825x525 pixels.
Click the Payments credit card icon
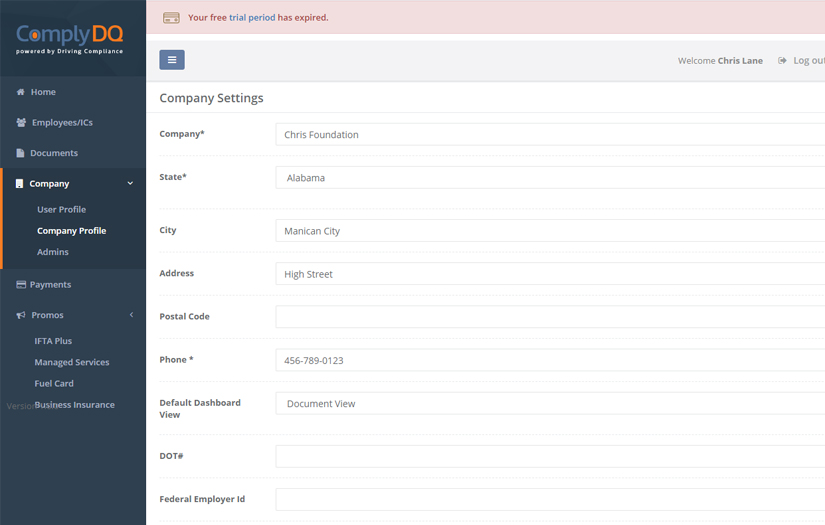tap(21, 285)
